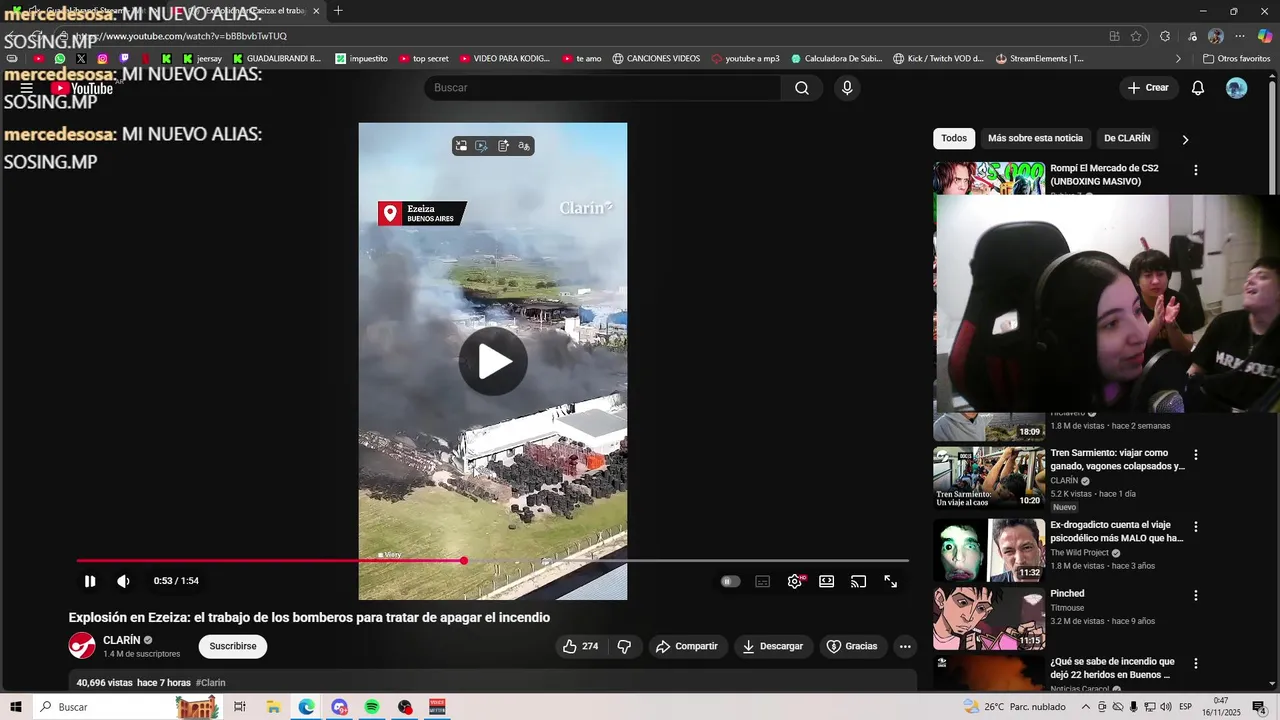1280x720 pixels.
Task: Open options for Tren Sarmiento video
Action: (x=1195, y=455)
